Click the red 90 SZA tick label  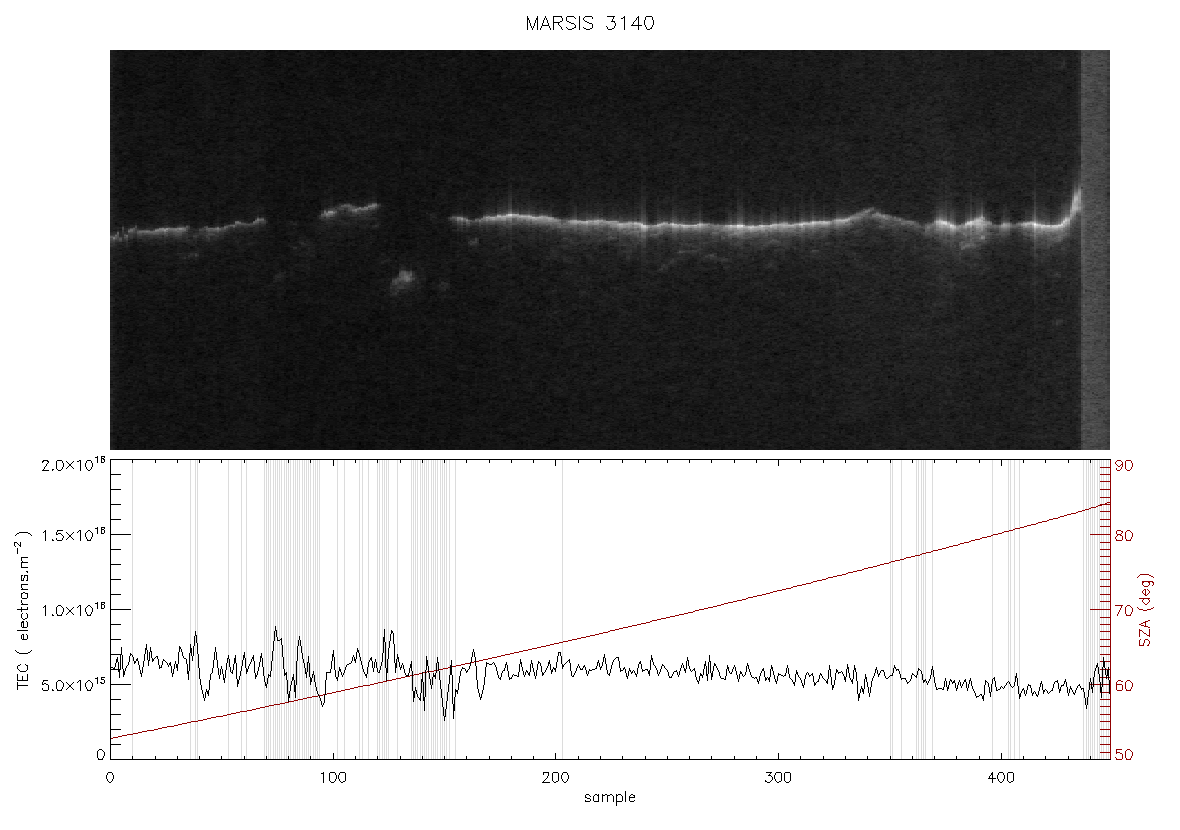1124,466
